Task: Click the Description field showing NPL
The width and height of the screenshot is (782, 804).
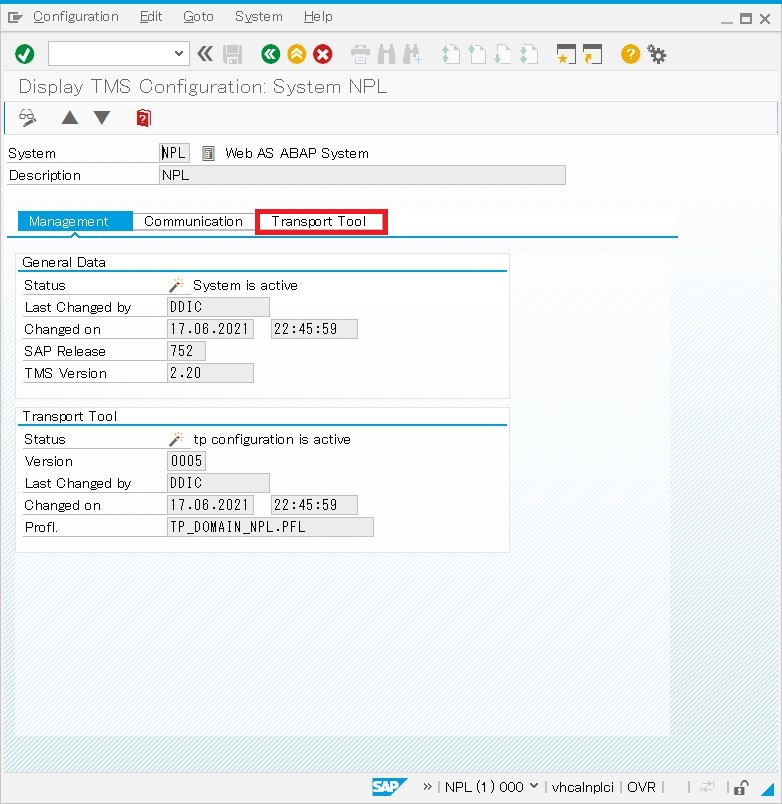Action: pyautogui.click(x=362, y=175)
